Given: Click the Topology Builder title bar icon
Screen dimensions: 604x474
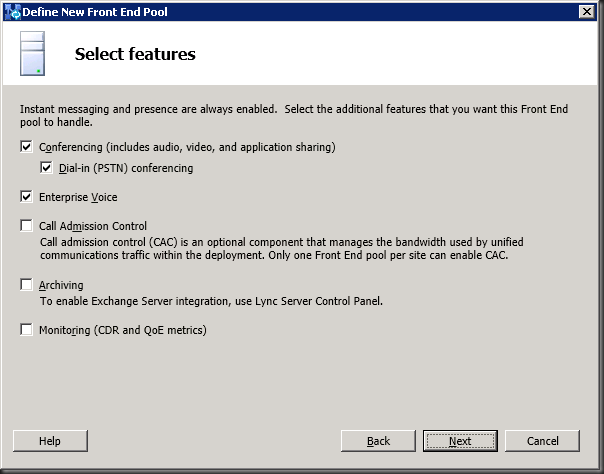Looking at the screenshot, I should 13,12.
